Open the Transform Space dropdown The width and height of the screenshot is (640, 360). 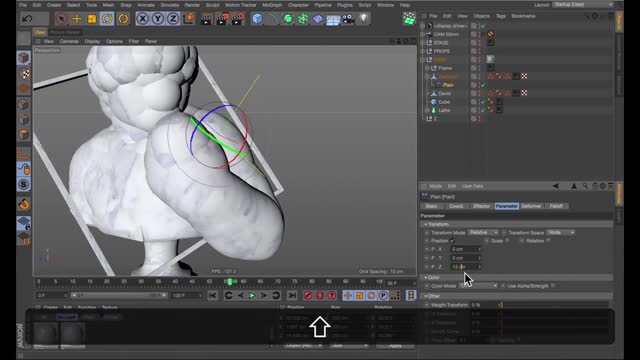[560, 232]
